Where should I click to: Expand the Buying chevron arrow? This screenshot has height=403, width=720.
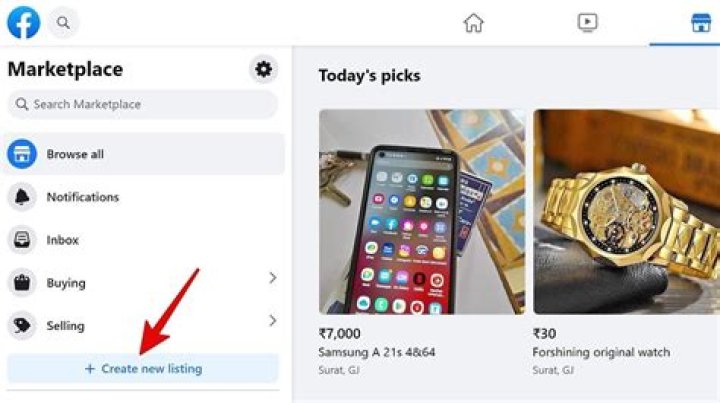[272, 278]
